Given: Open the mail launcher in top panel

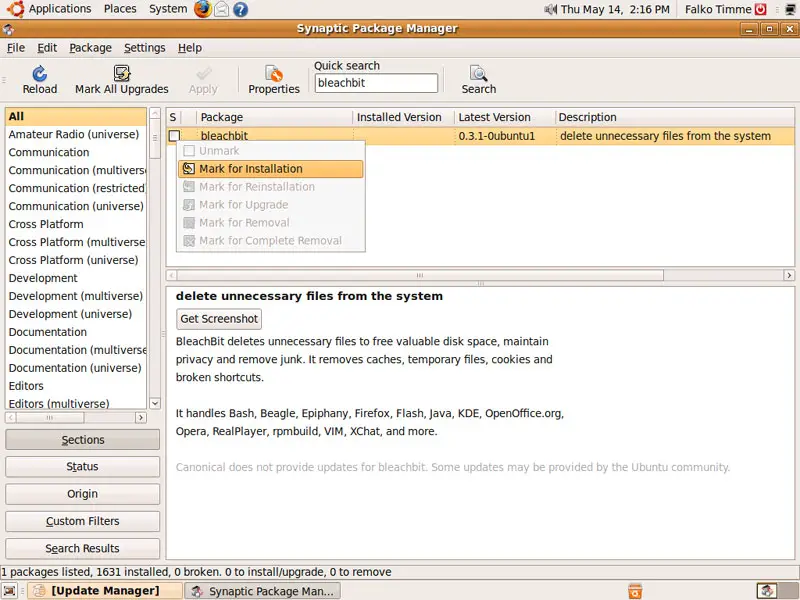Looking at the screenshot, I should click(x=221, y=9).
